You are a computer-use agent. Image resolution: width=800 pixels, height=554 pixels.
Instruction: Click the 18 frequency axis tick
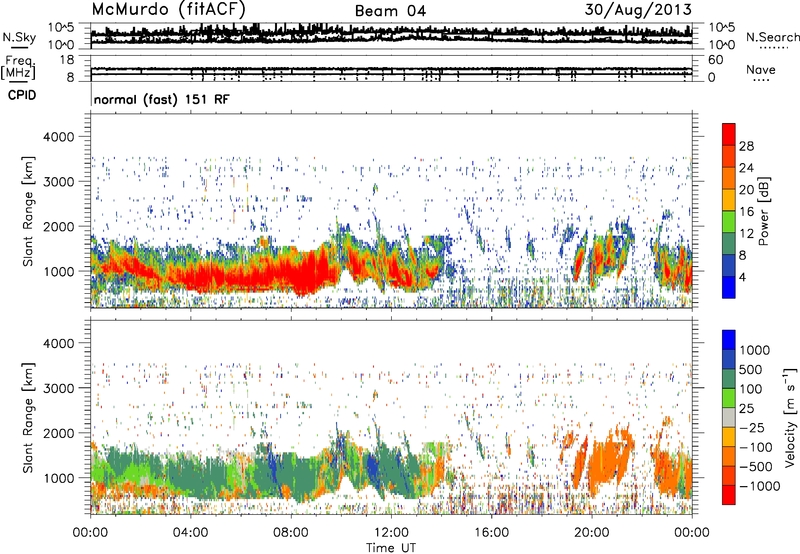67,60
